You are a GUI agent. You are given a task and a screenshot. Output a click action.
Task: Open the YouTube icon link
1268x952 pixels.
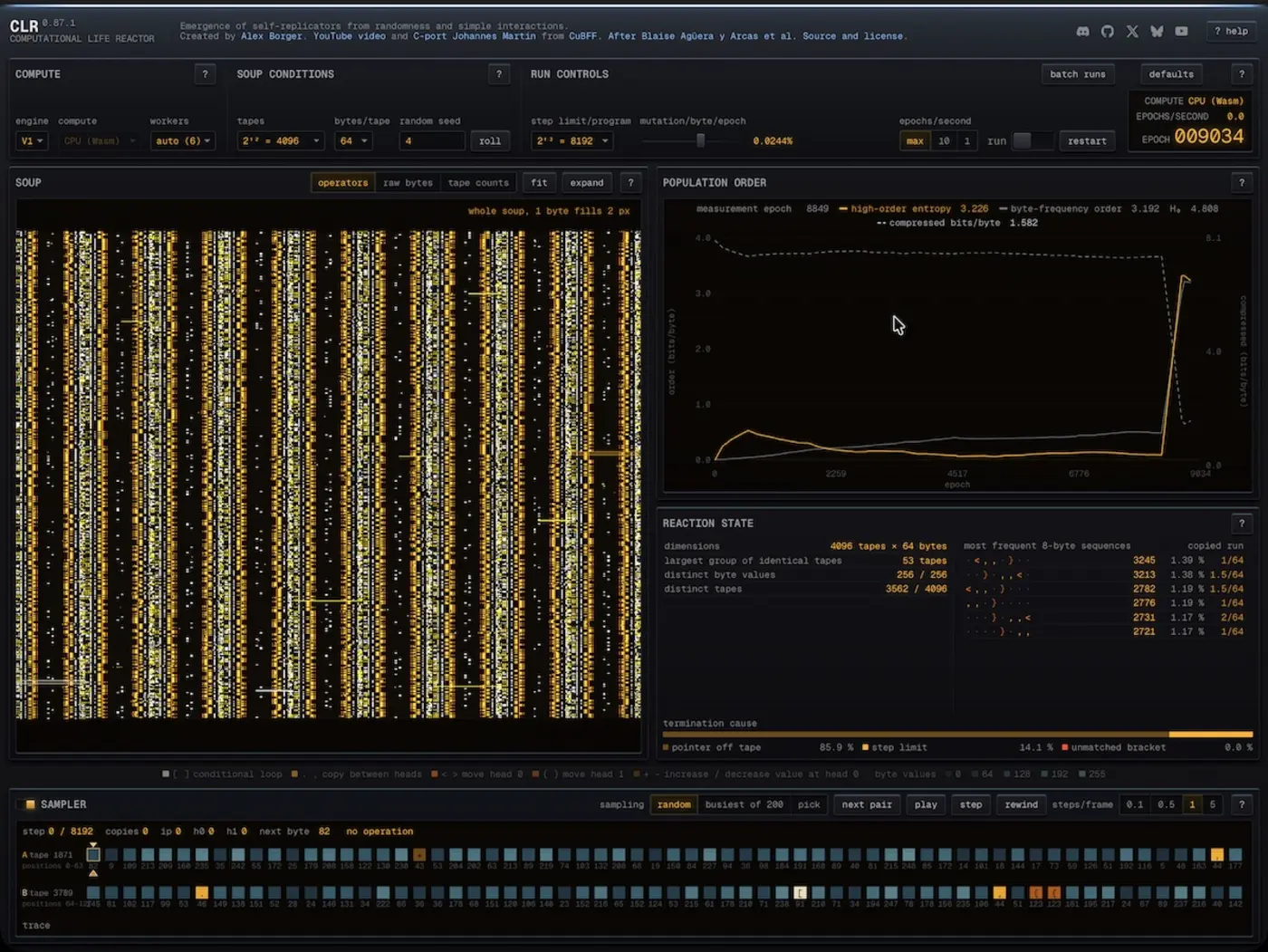pyautogui.click(x=1181, y=31)
